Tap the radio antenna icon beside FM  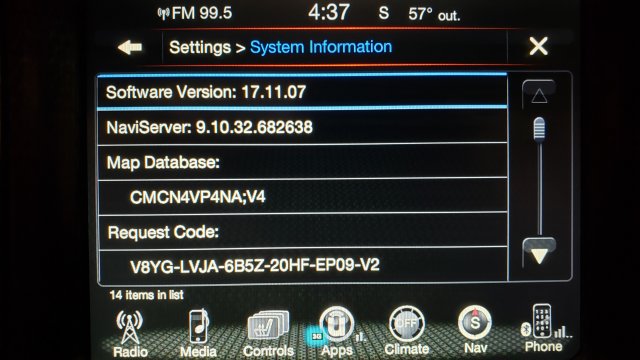163,14
